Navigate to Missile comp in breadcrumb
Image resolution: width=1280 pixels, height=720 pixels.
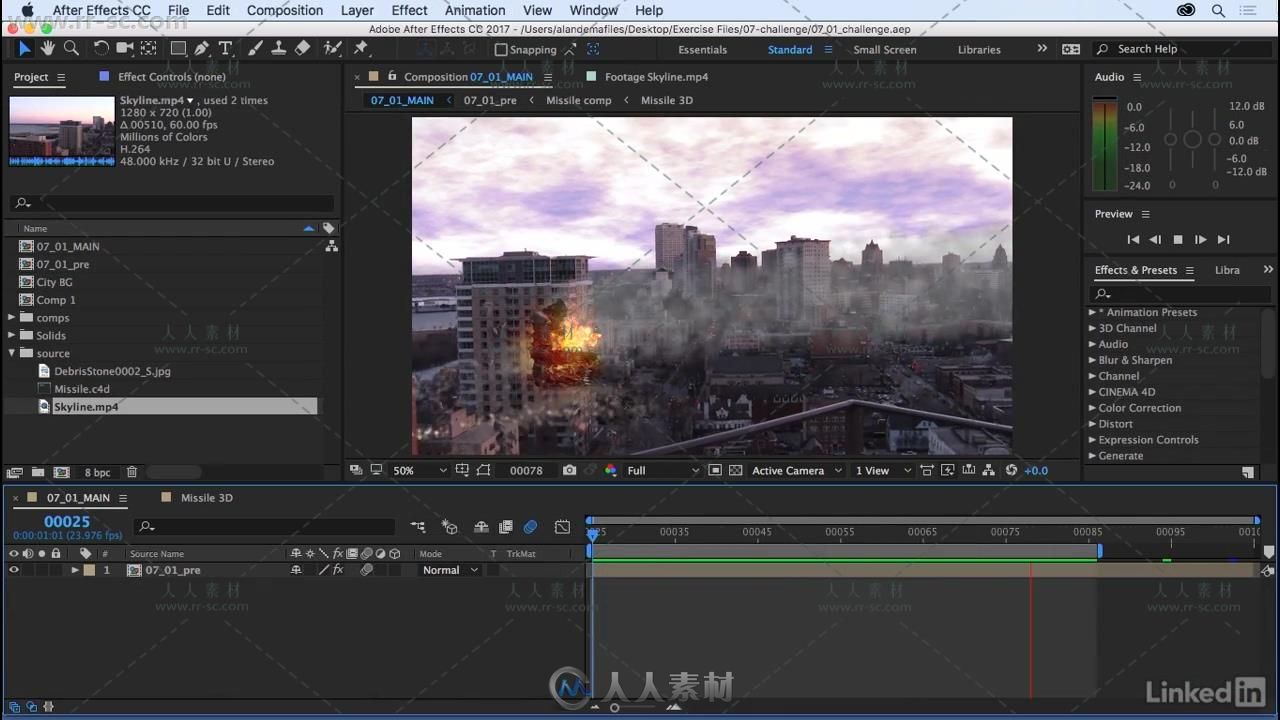tap(578, 100)
